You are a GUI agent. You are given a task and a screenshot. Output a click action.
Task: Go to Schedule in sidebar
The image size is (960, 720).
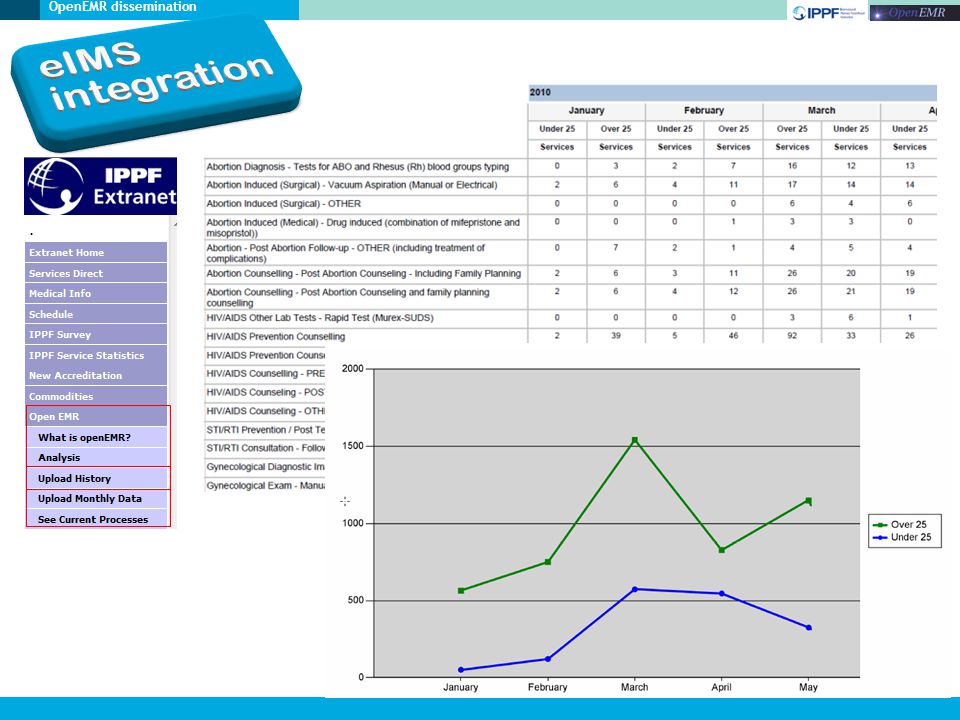point(96,314)
